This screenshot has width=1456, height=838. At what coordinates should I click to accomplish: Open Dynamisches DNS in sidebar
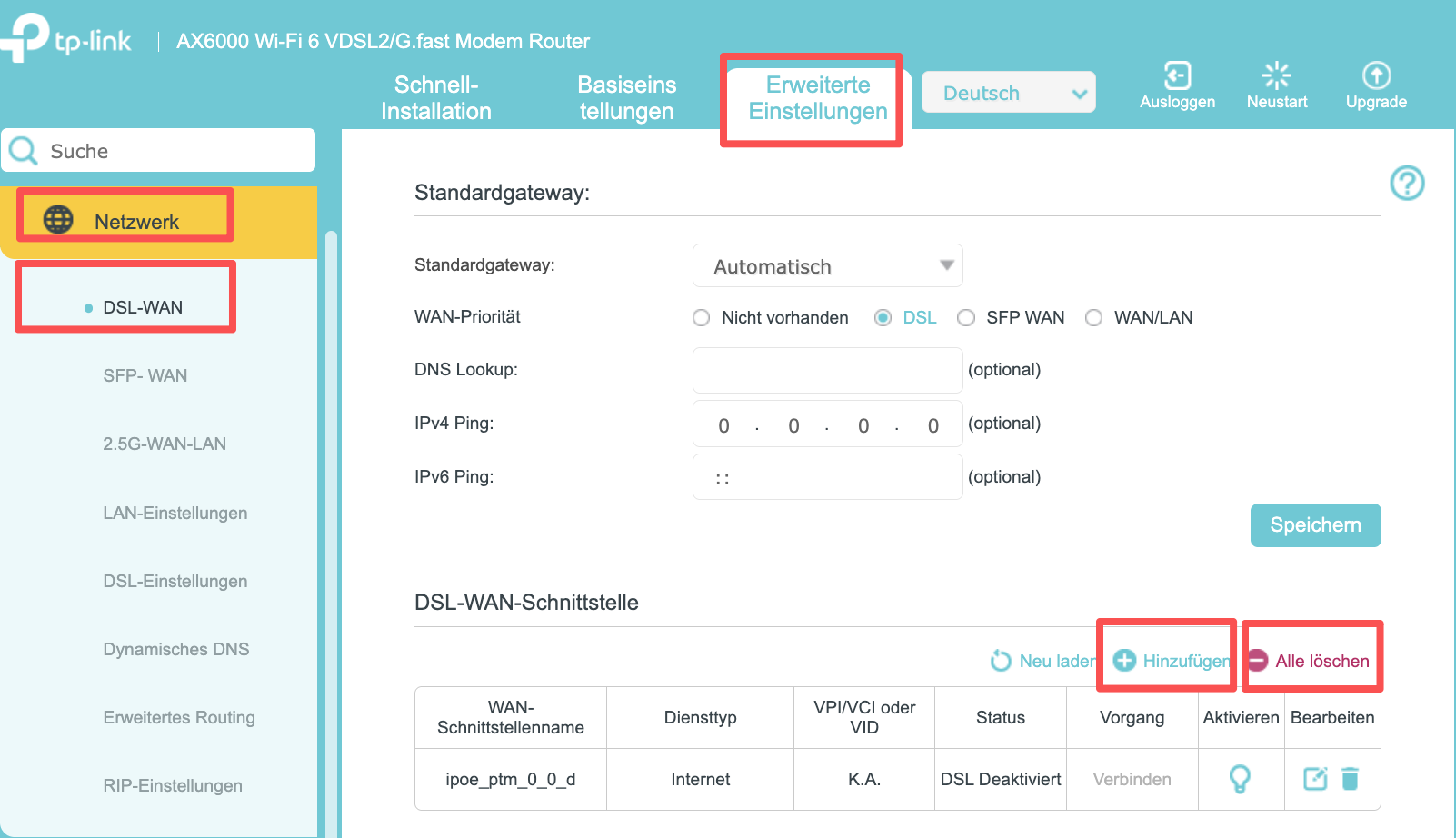(176, 649)
